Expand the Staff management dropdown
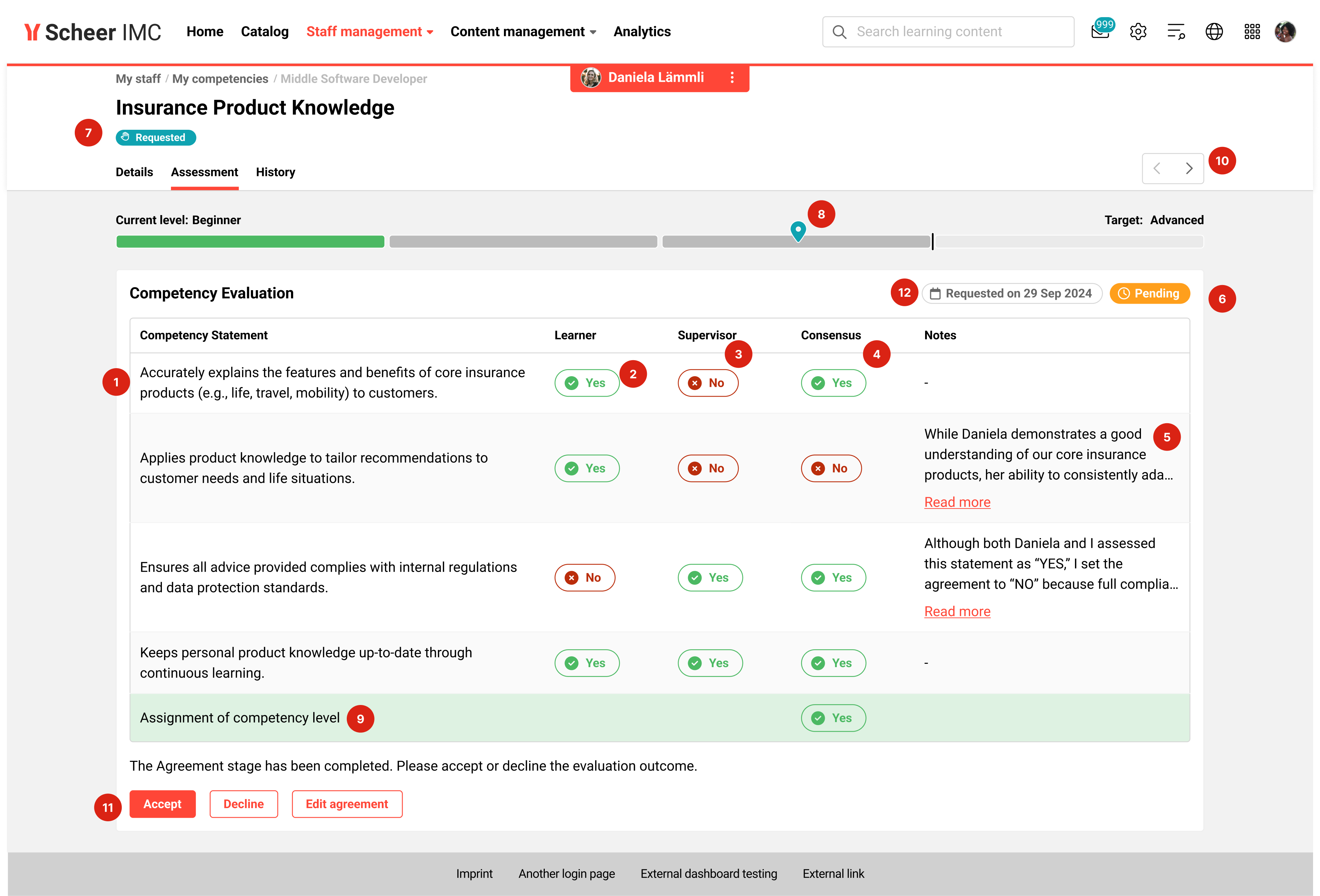The height and width of the screenshot is (896, 1320). (369, 32)
